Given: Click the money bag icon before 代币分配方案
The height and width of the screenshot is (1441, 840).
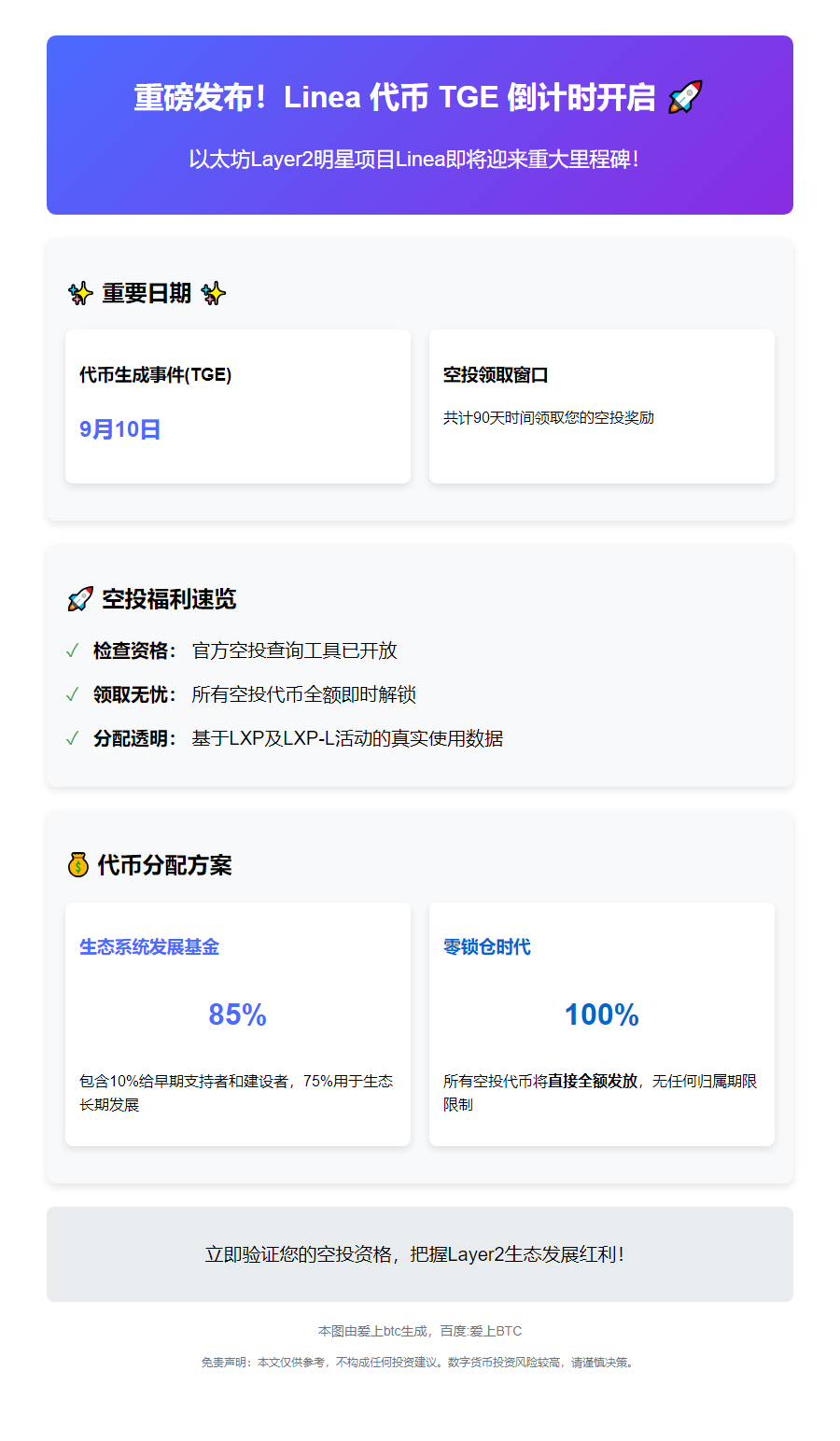Looking at the screenshot, I should (x=79, y=865).
